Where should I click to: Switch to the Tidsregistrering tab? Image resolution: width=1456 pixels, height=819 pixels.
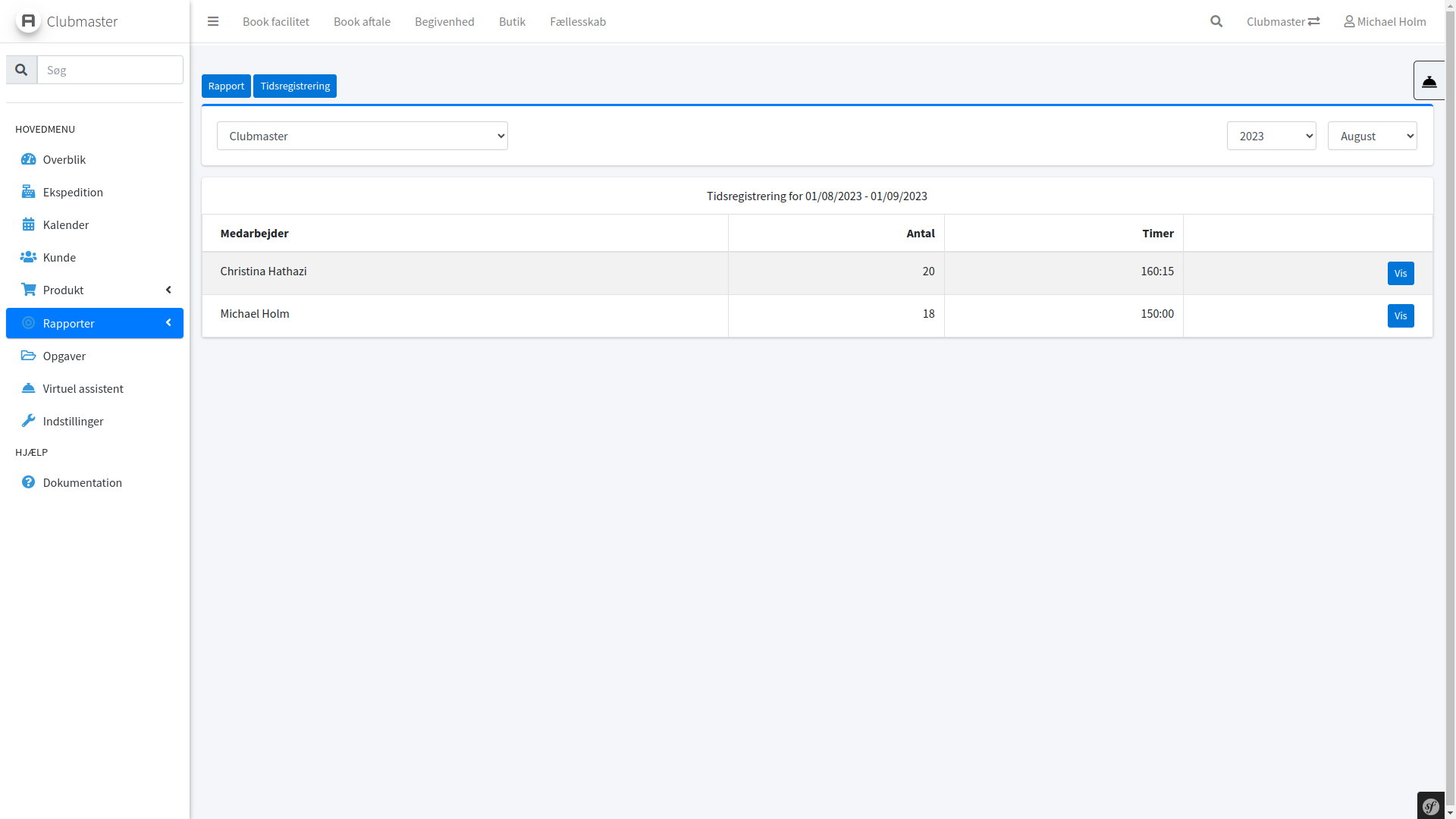pyautogui.click(x=295, y=86)
